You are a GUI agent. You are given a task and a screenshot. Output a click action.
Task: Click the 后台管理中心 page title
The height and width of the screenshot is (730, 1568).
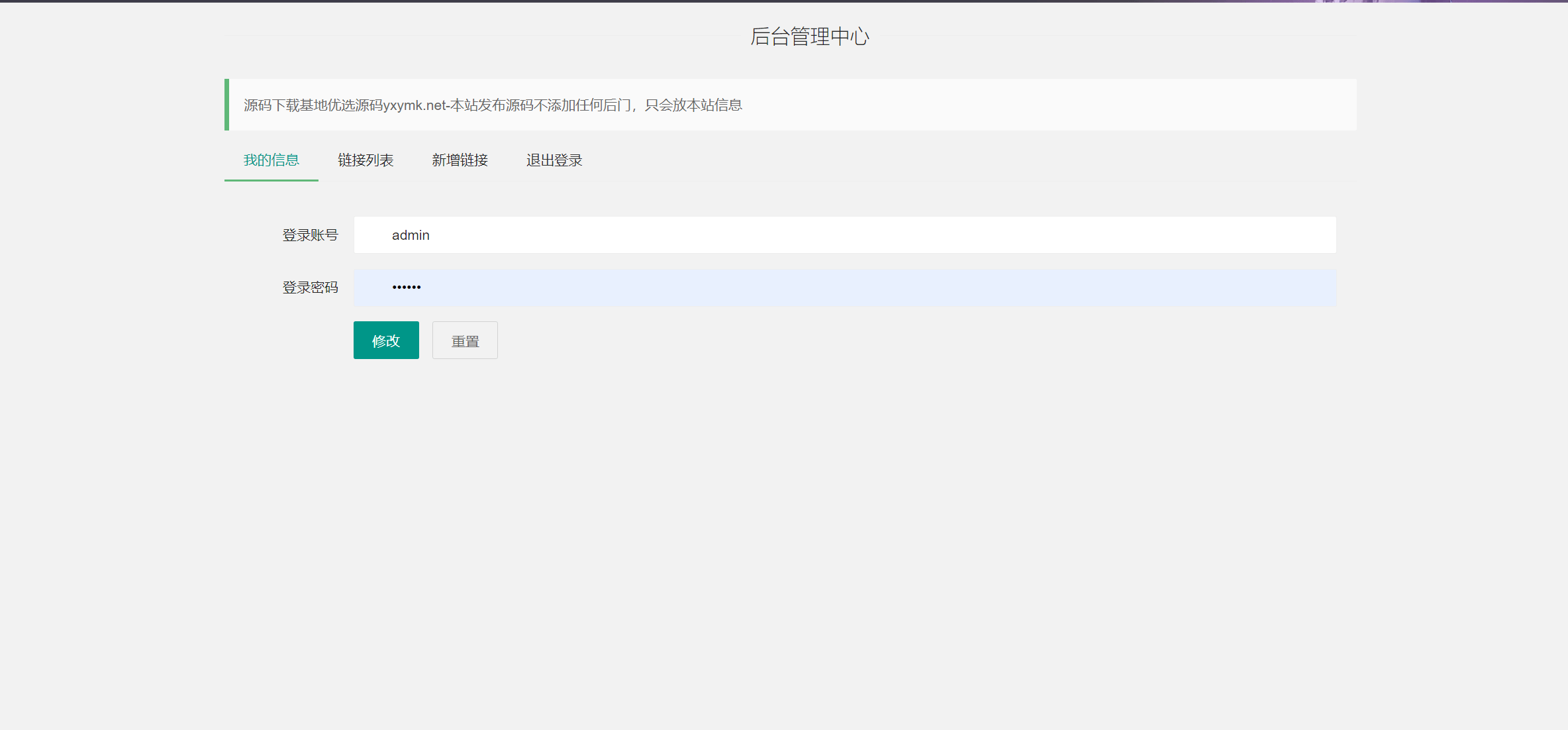point(809,36)
